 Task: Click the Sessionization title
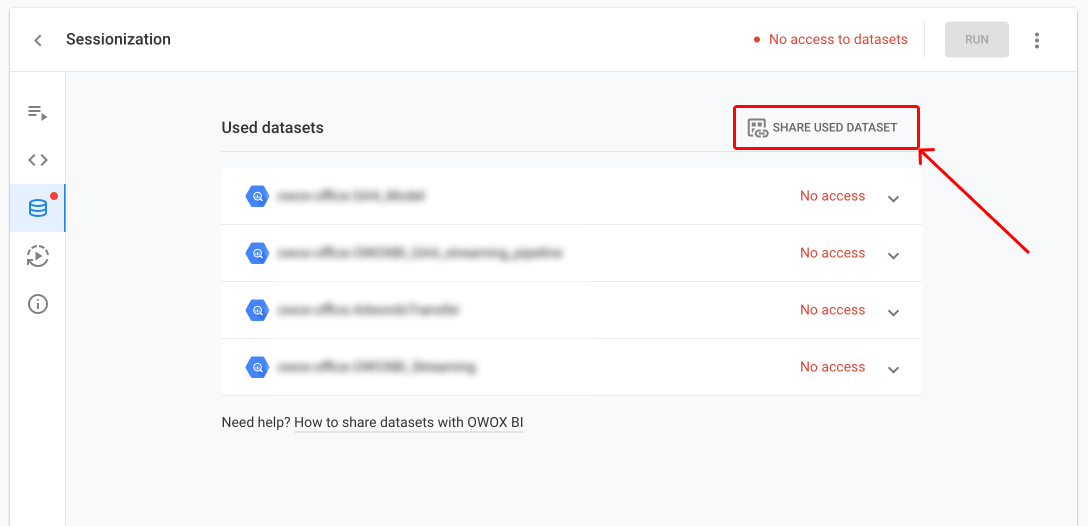coord(119,40)
